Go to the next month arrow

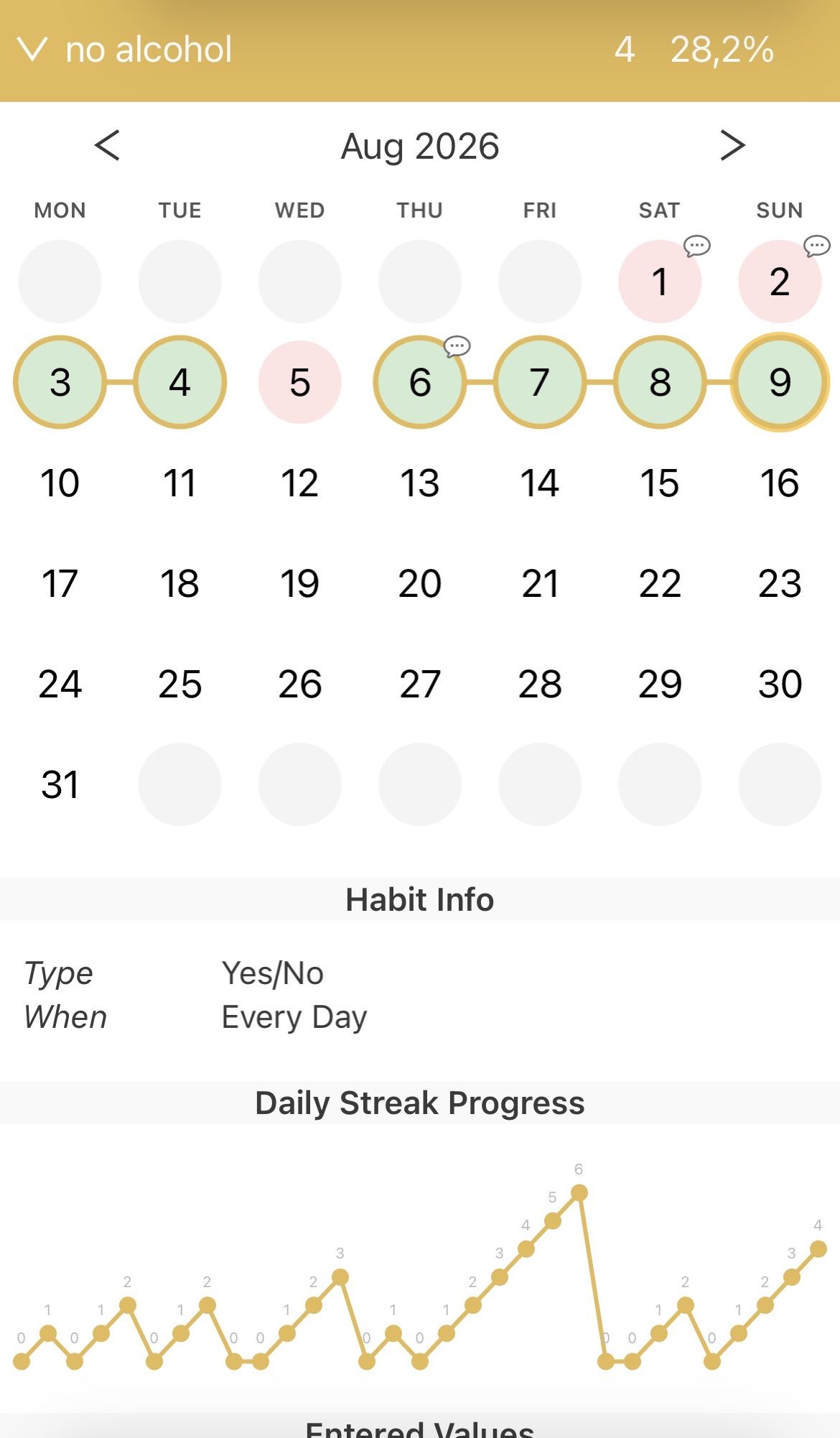732,145
